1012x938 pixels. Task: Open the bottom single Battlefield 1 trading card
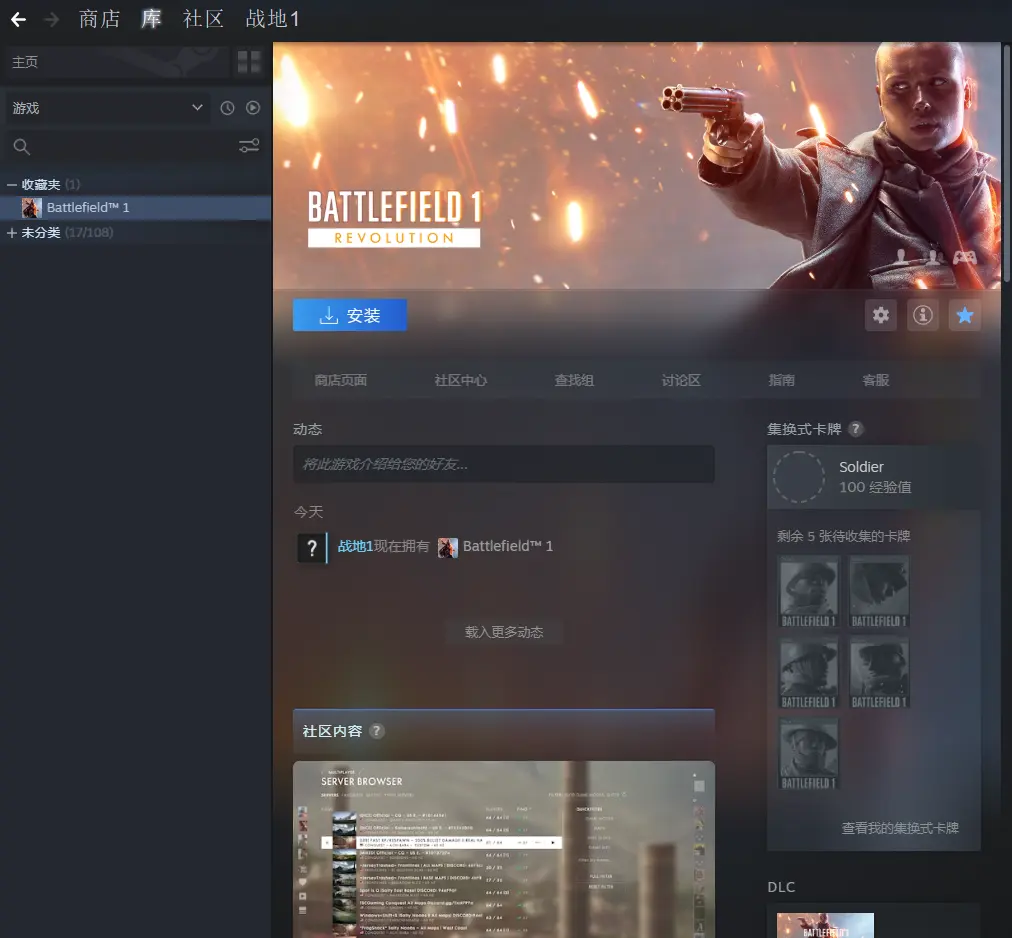pyautogui.click(x=809, y=754)
